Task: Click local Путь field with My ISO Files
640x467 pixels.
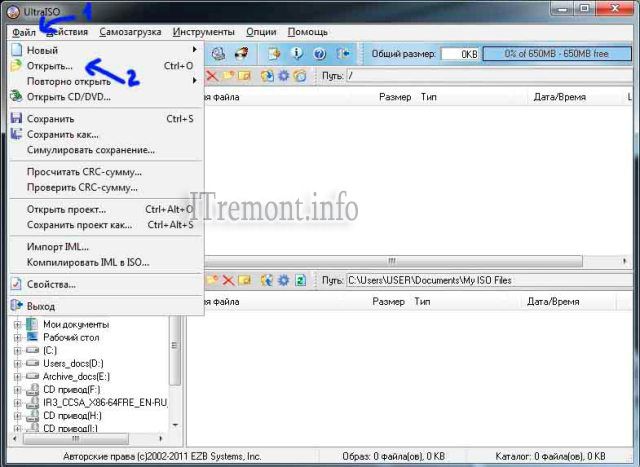Action: click(489, 280)
